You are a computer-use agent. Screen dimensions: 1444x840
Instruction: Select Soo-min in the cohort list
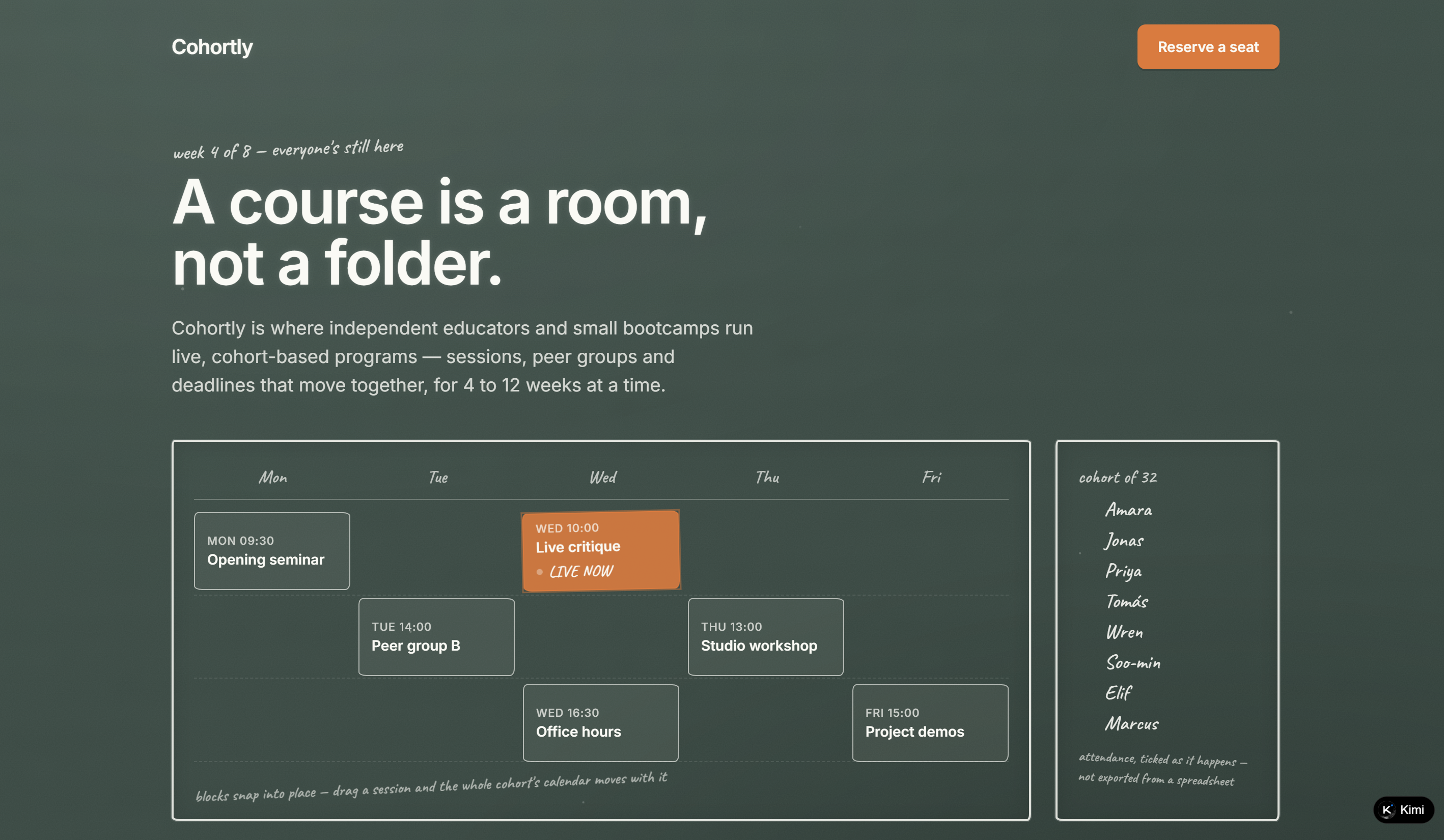pyautogui.click(x=1133, y=662)
